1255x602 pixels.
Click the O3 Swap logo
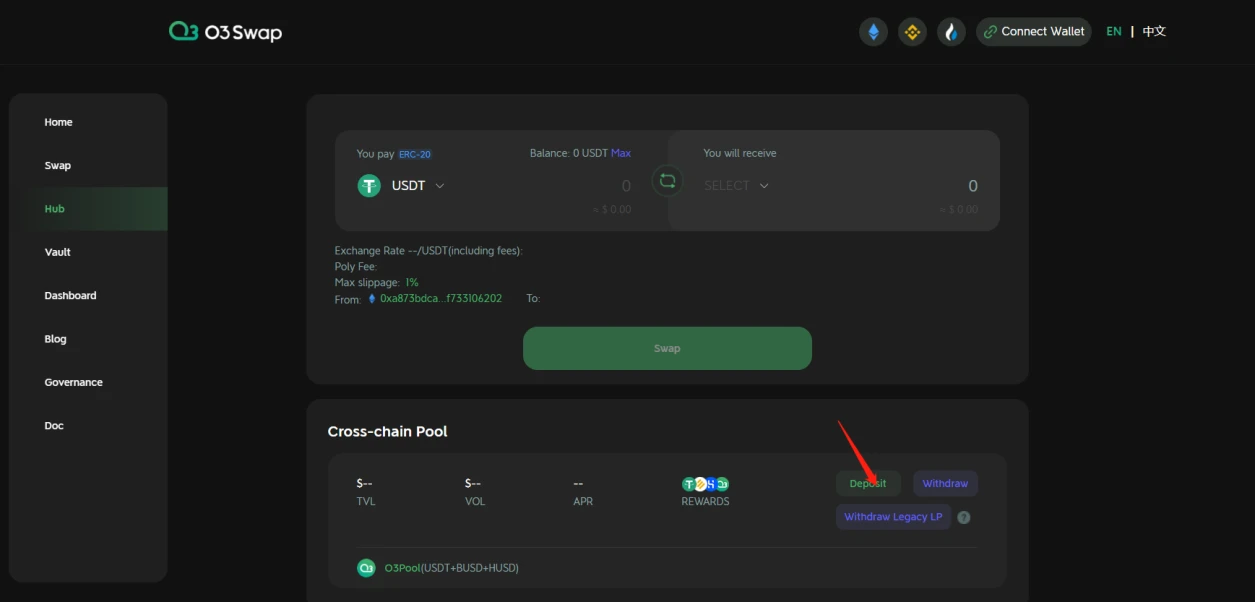226,32
